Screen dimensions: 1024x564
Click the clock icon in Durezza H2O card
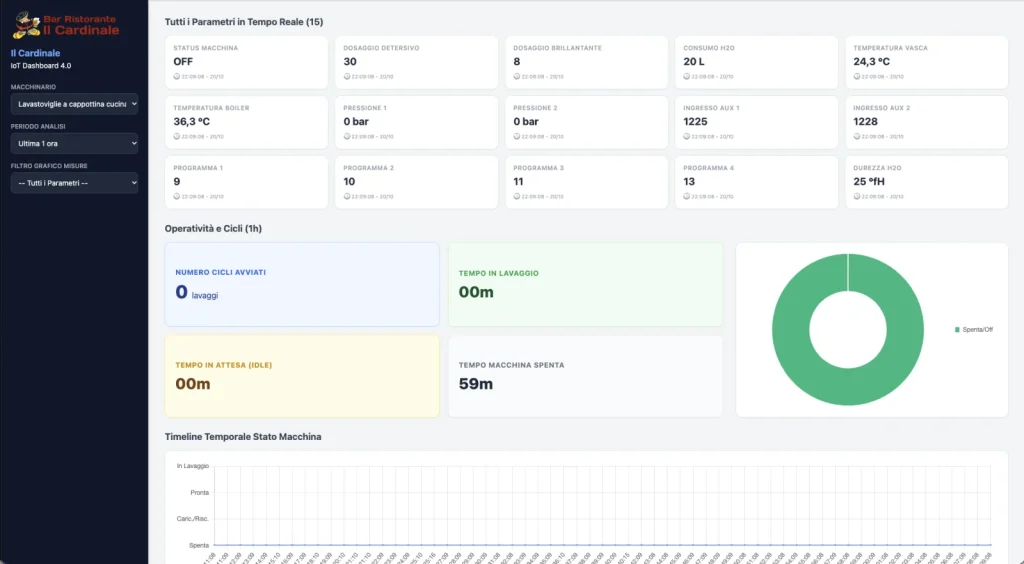857,196
